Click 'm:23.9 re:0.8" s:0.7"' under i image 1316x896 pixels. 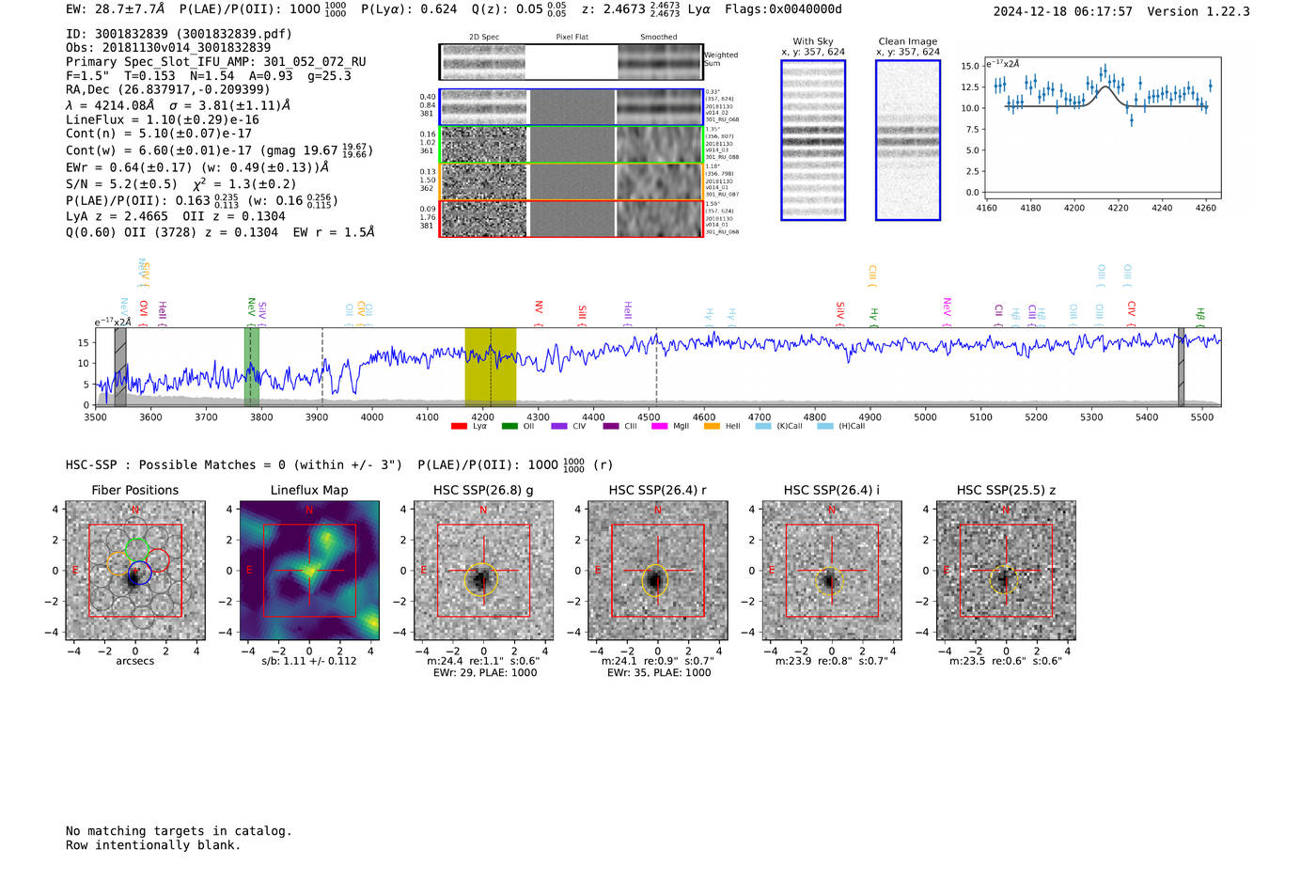tap(832, 661)
